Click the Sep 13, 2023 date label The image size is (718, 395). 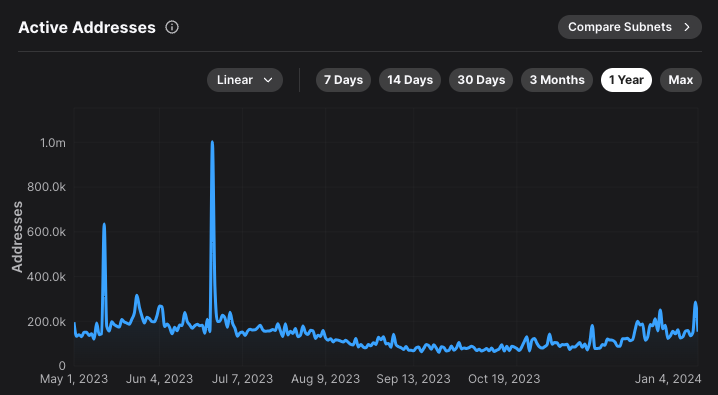coord(413,379)
